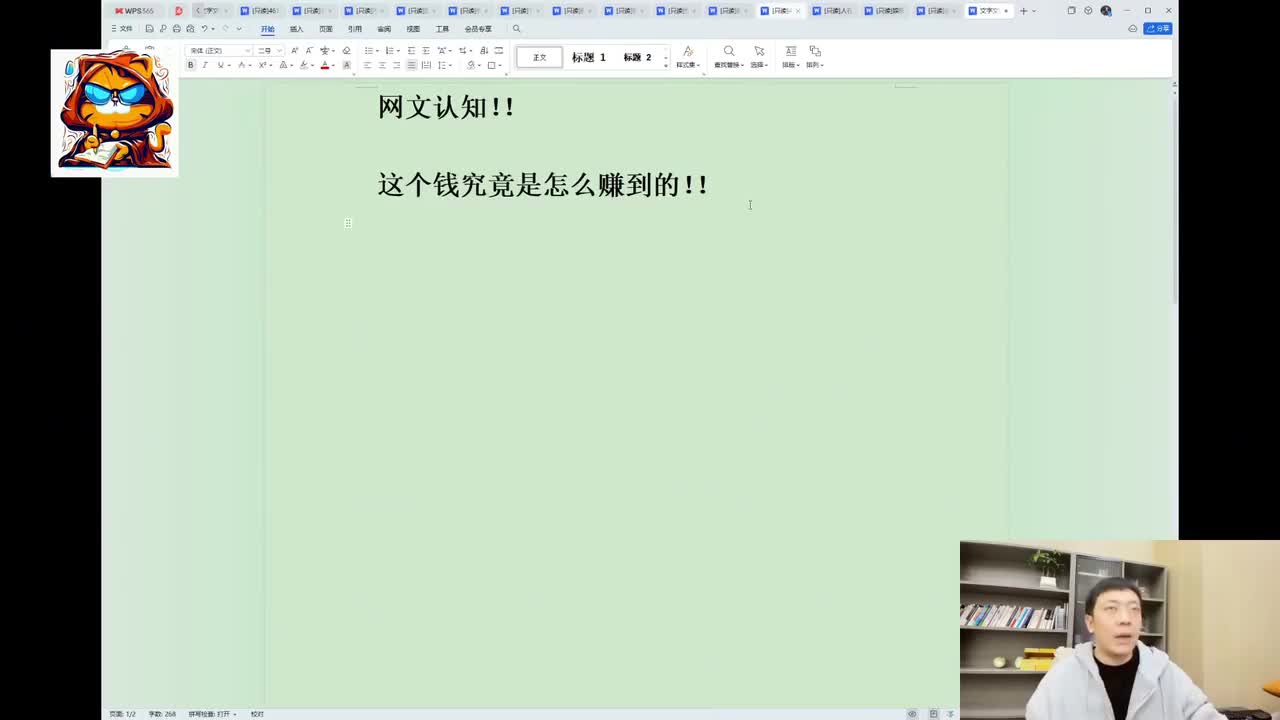Justify the text alignment
This screenshot has width=1280, height=720.
pyautogui.click(x=411, y=65)
